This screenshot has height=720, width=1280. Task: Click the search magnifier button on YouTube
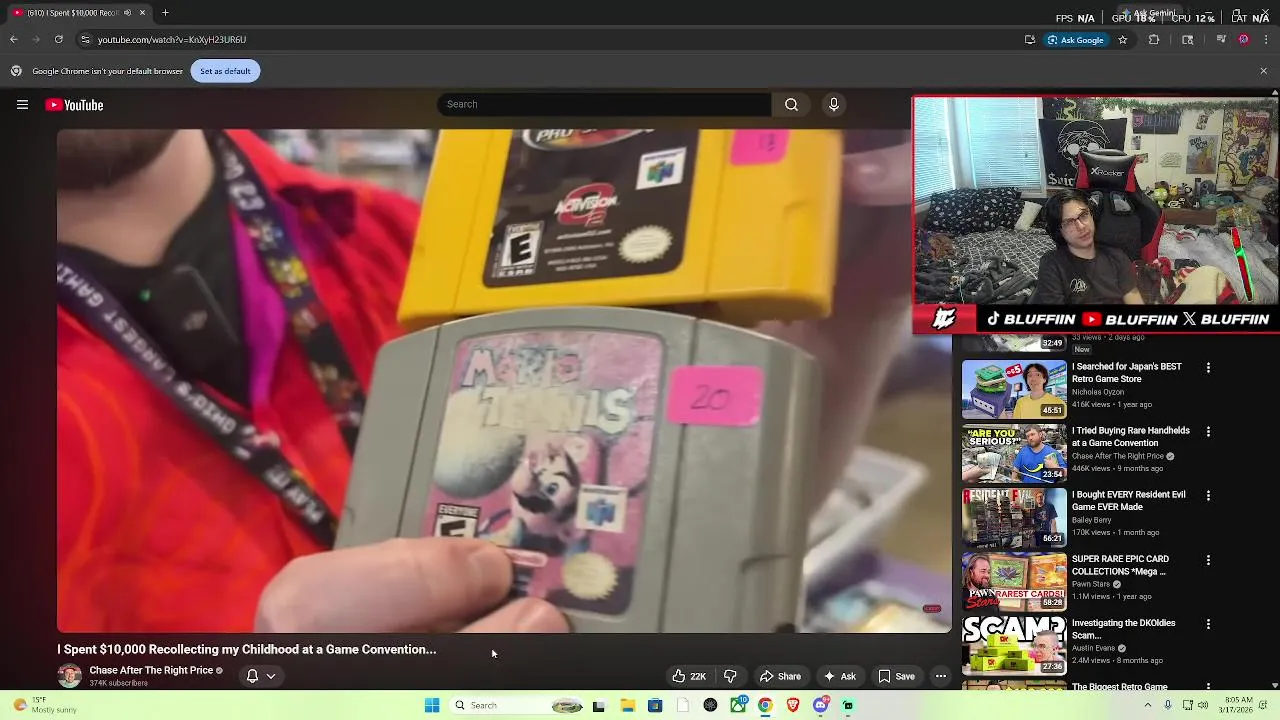(x=791, y=104)
